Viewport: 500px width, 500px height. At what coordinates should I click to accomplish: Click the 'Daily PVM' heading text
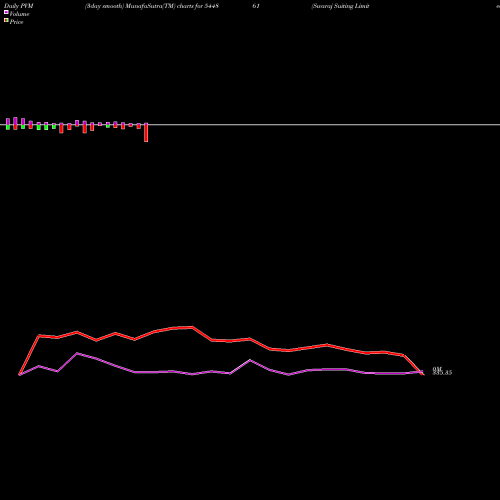coord(19,6)
